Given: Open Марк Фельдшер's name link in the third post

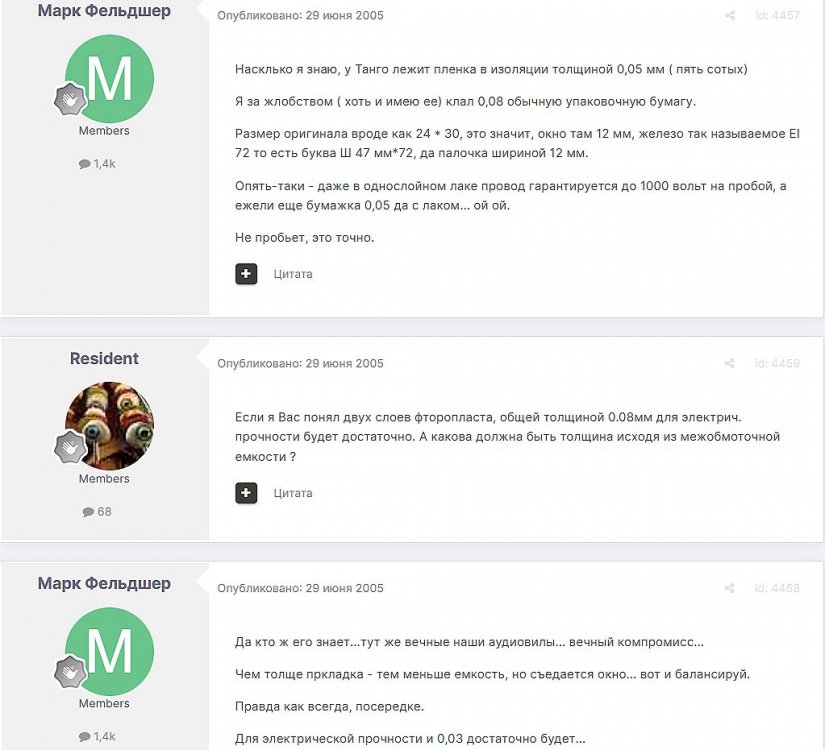Looking at the screenshot, I should 104,583.
